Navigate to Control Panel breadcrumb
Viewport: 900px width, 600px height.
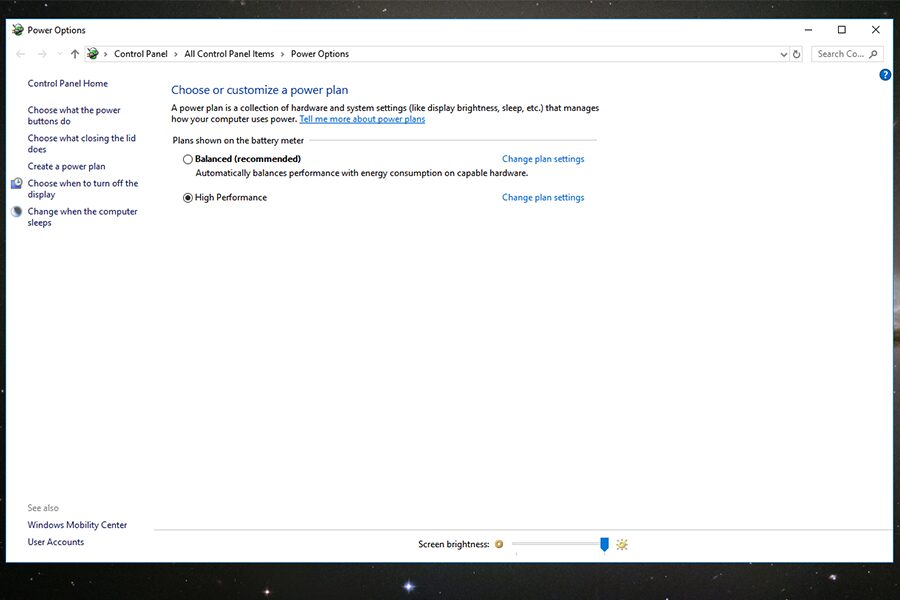point(141,54)
